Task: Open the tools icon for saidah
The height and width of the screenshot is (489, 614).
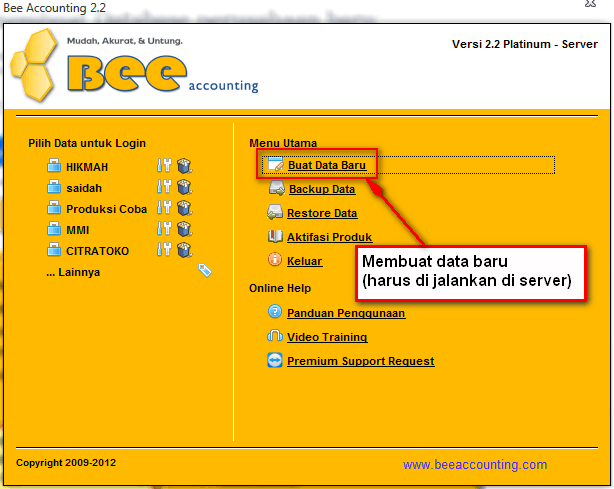Action: (164, 187)
